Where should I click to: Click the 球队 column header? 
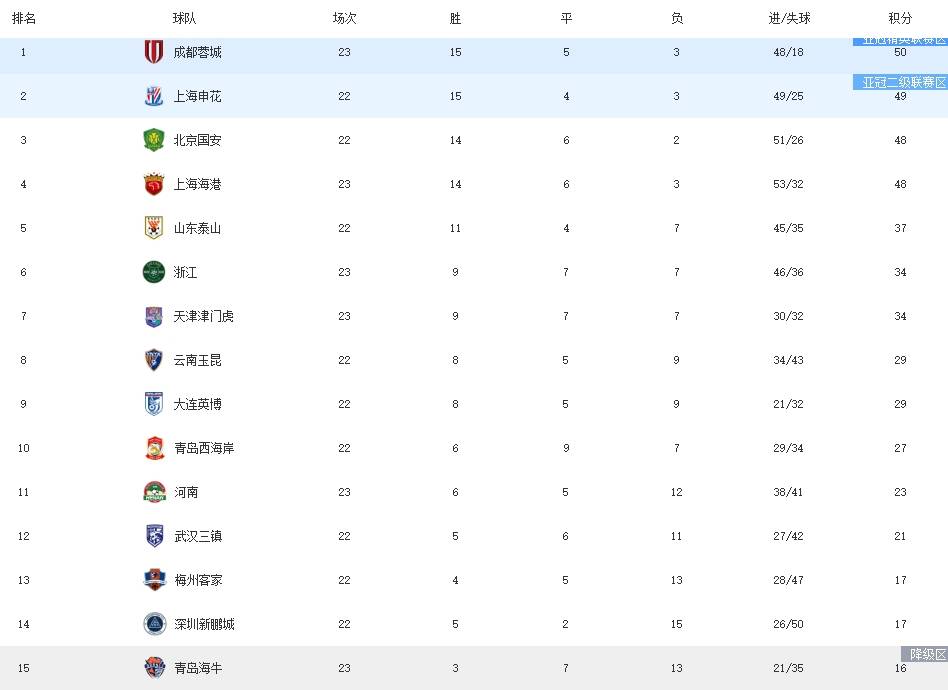tap(185, 18)
